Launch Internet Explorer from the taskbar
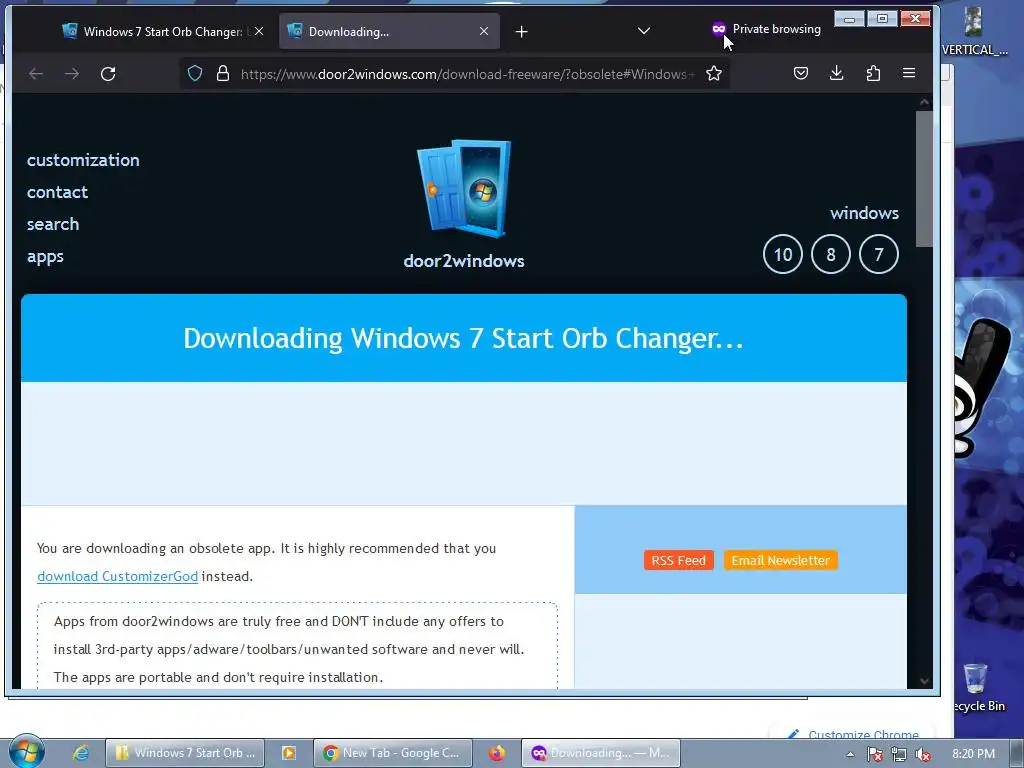The height and width of the screenshot is (768, 1024). (x=80, y=752)
